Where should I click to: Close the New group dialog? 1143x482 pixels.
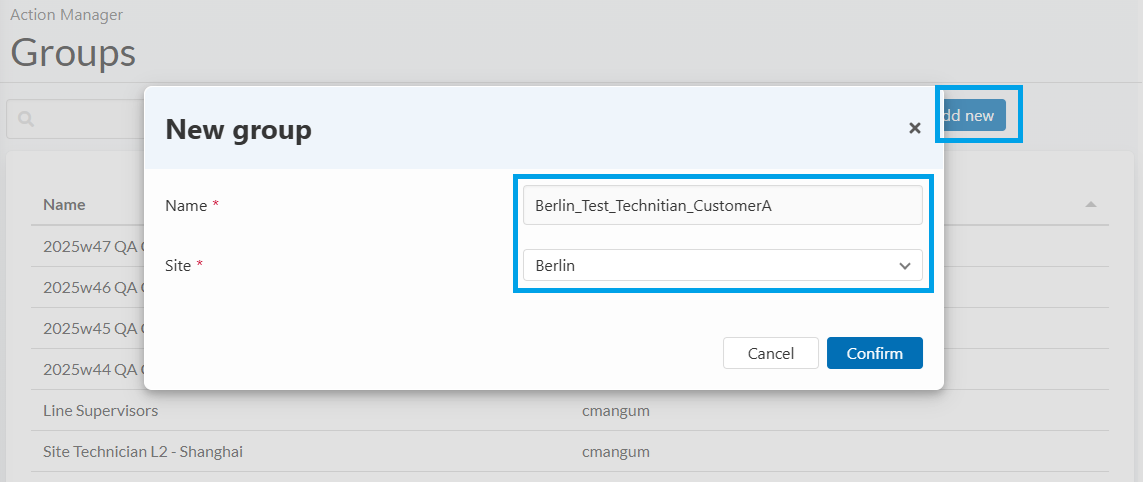(x=914, y=128)
